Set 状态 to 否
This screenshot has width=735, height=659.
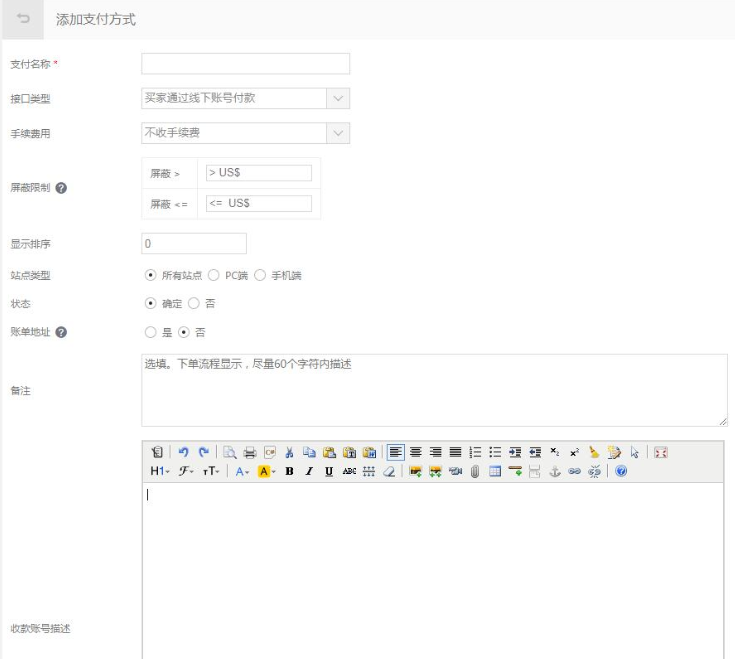(194, 303)
